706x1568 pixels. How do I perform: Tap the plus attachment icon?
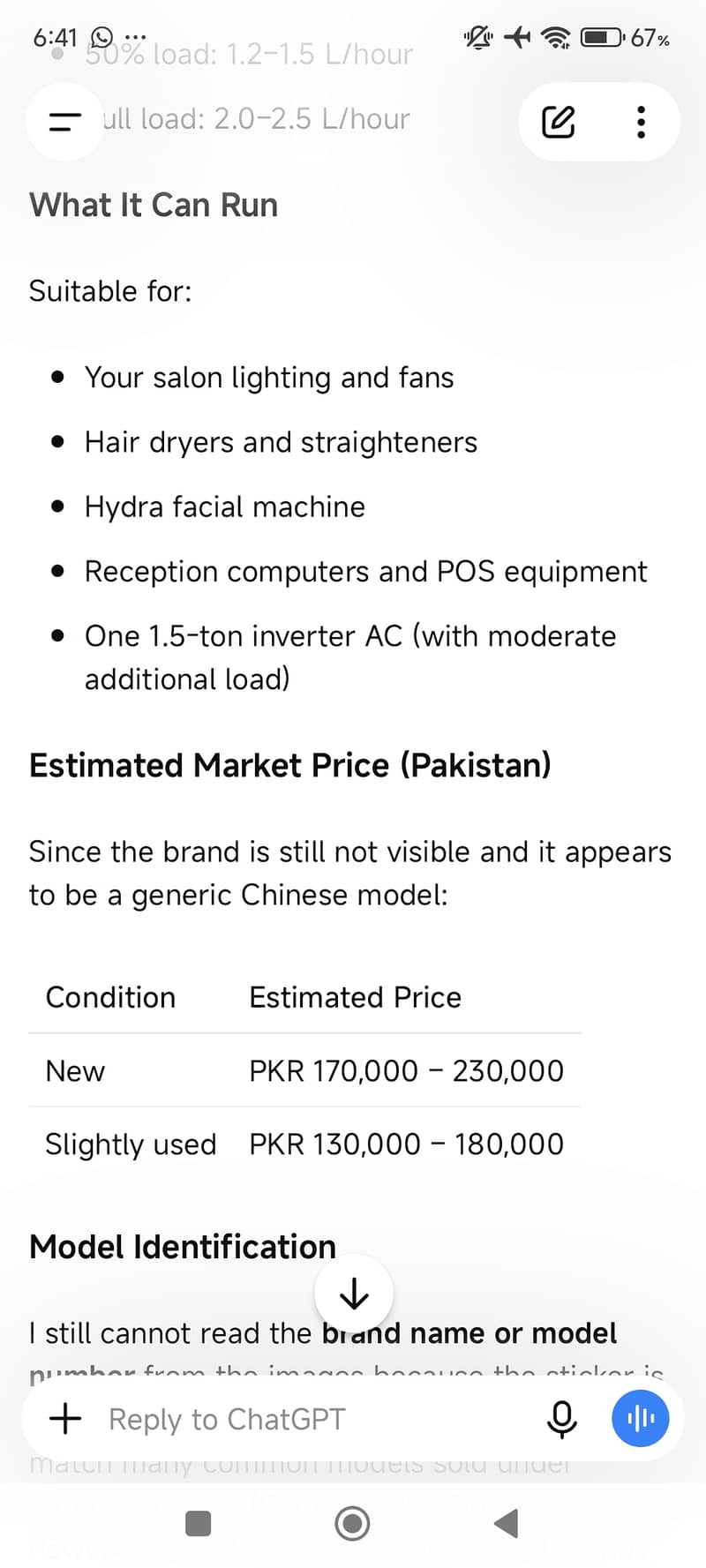pos(65,1419)
